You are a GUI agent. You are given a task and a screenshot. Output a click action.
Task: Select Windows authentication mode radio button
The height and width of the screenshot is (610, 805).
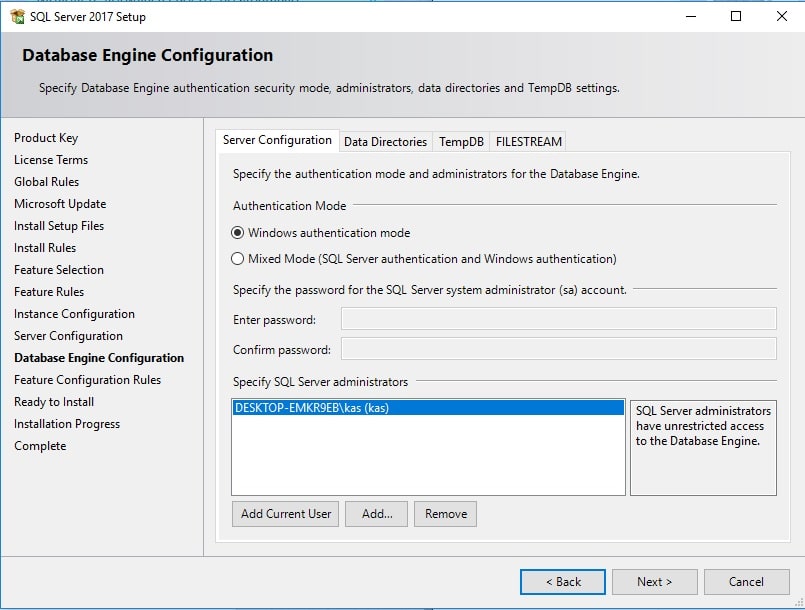click(238, 233)
